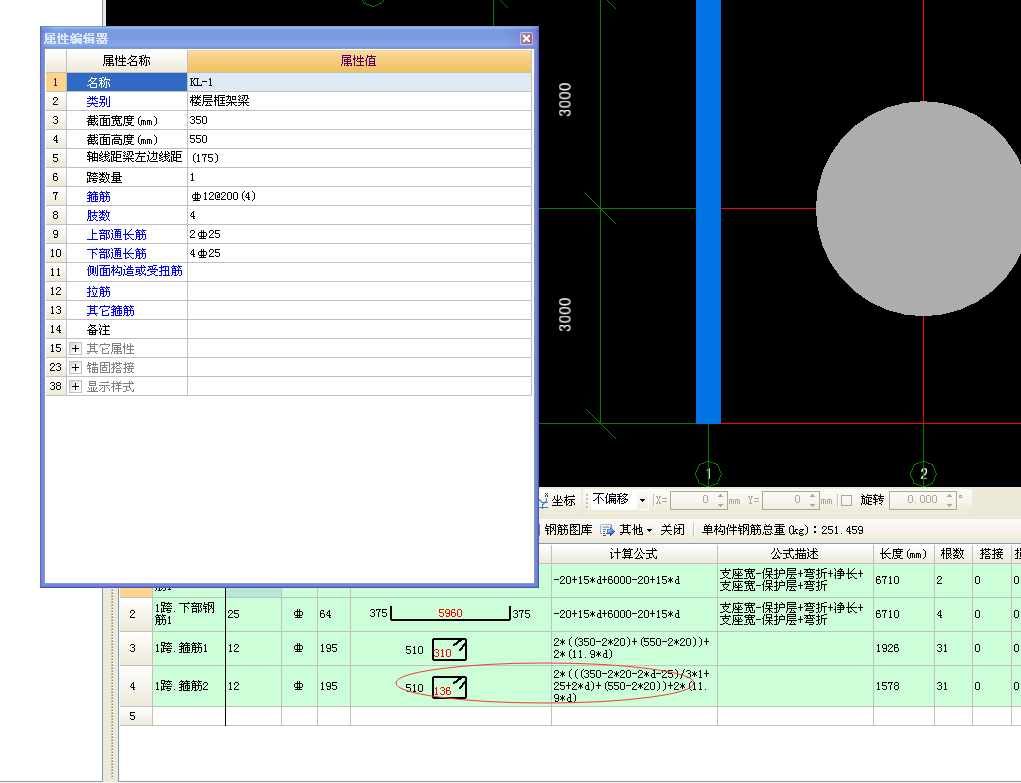Viewport: 1021px width, 783px height.
Task: Click the (175) axis distance value
Action: coord(205,158)
